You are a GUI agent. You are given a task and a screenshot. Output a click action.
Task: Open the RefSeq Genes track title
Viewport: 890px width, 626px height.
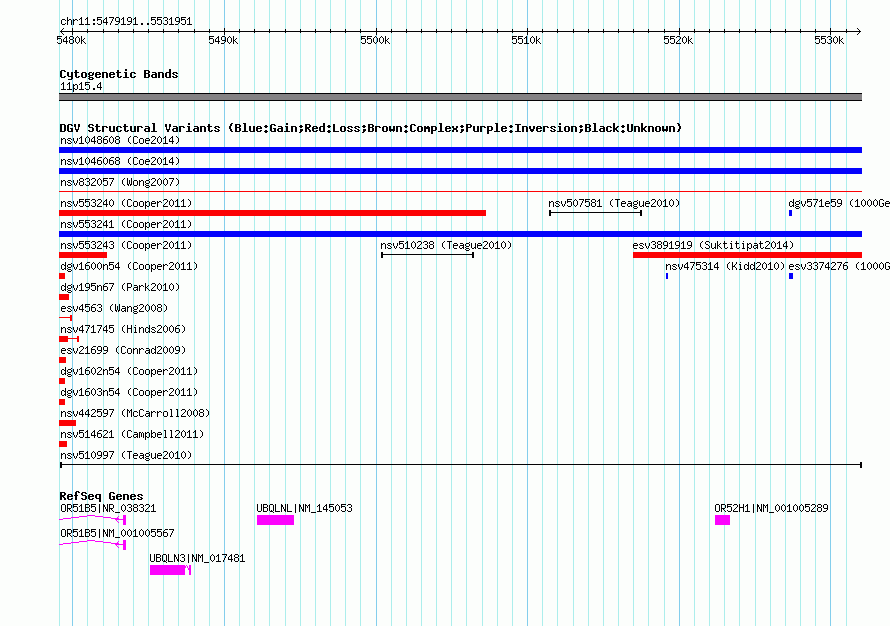coord(101,495)
